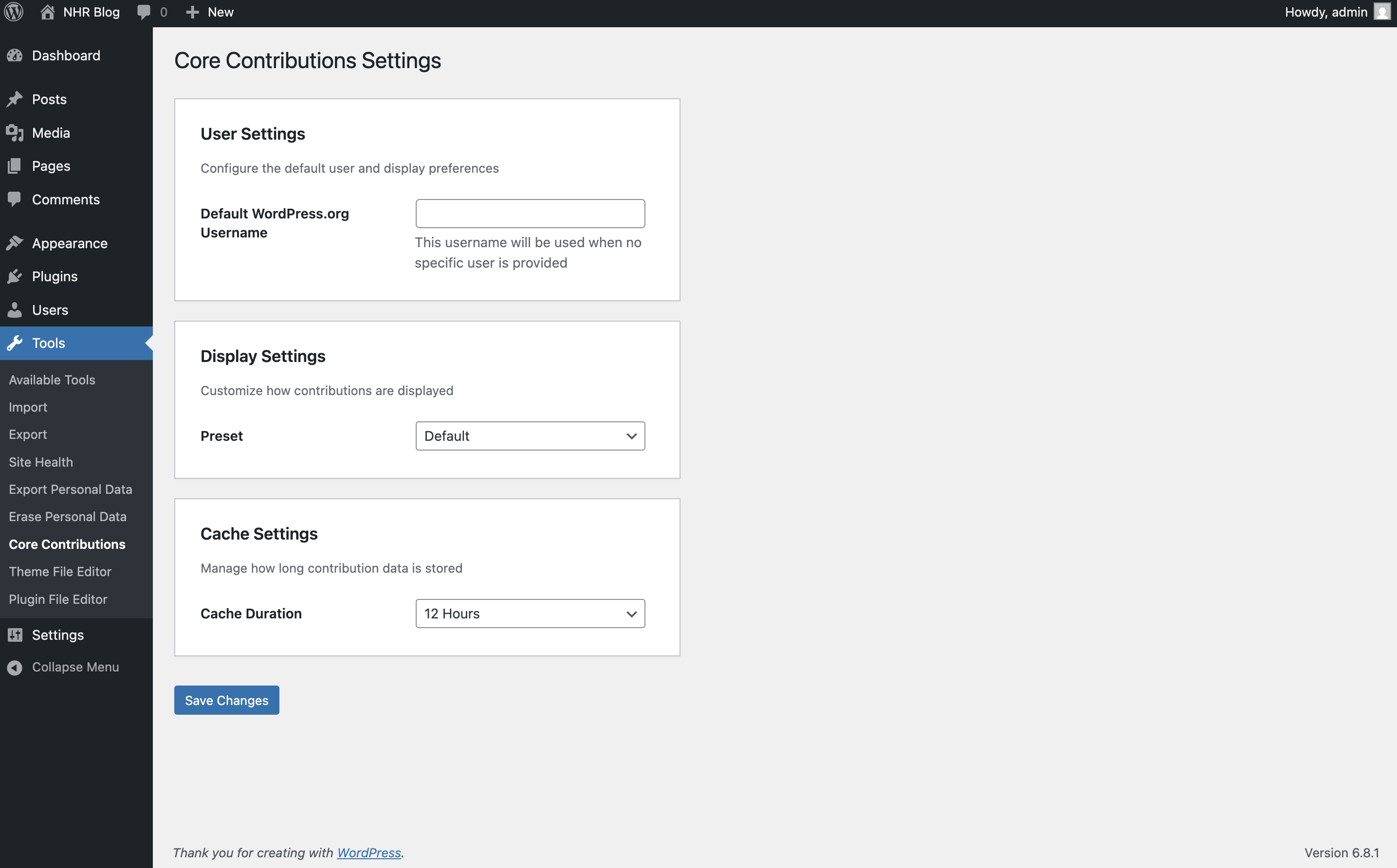
Task: Open the Plugins menu
Action: click(x=76, y=277)
